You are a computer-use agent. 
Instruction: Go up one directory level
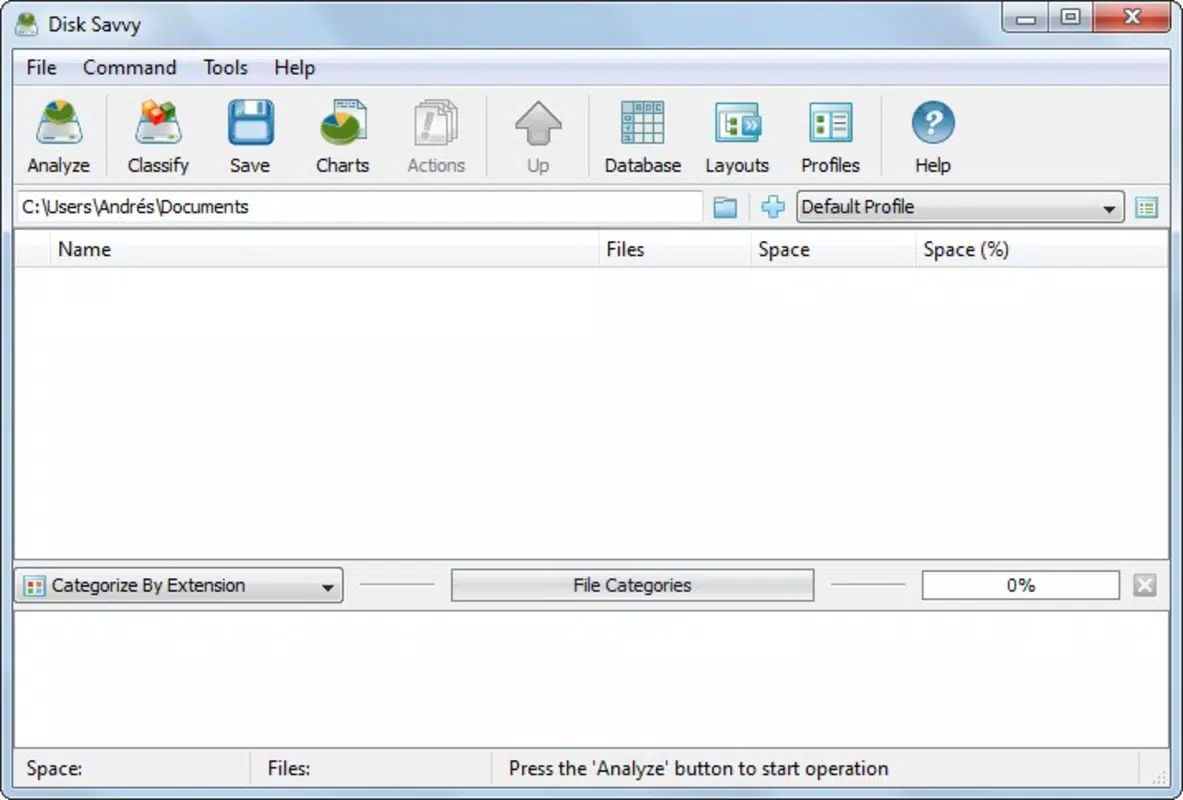(538, 137)
